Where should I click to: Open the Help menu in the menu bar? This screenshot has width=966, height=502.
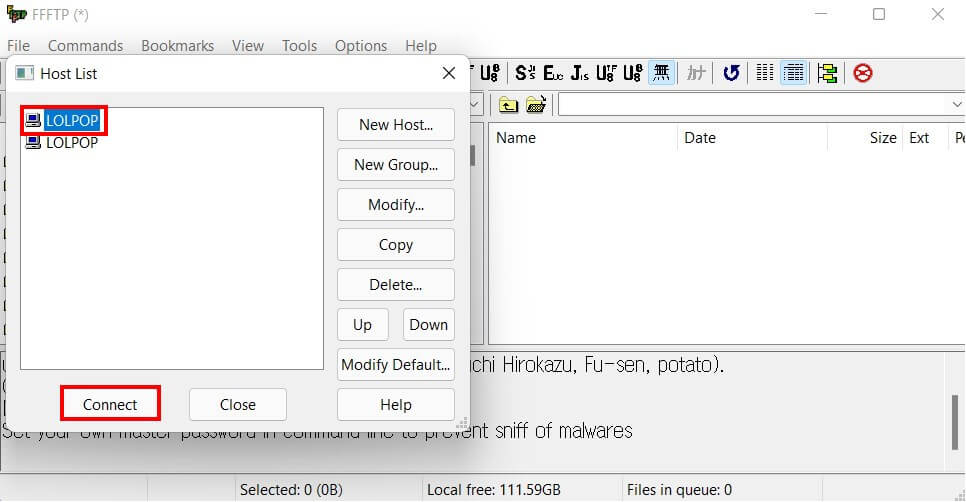click(x=421, y=46)
